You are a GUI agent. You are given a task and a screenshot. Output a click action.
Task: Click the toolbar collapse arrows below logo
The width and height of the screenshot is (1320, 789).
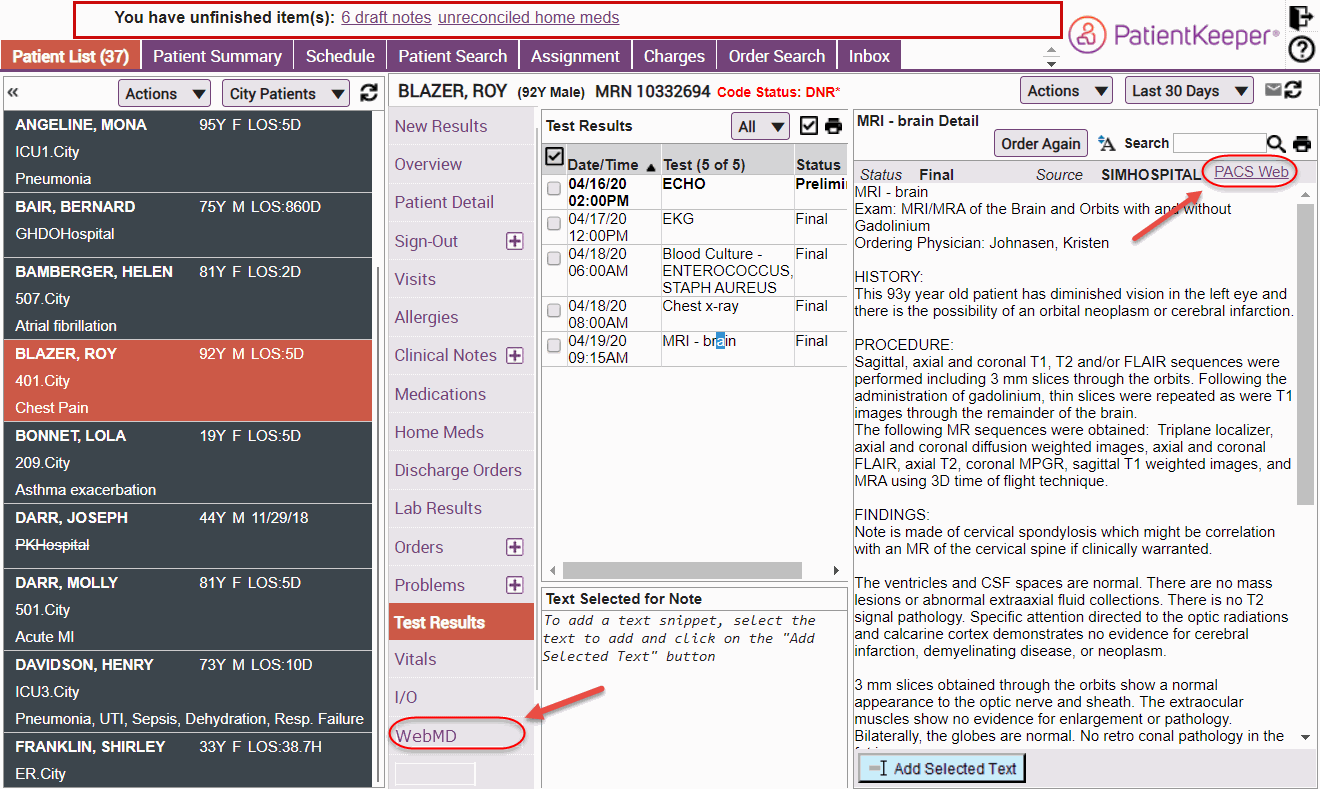pyautogui.click(x=1051, y=56)
